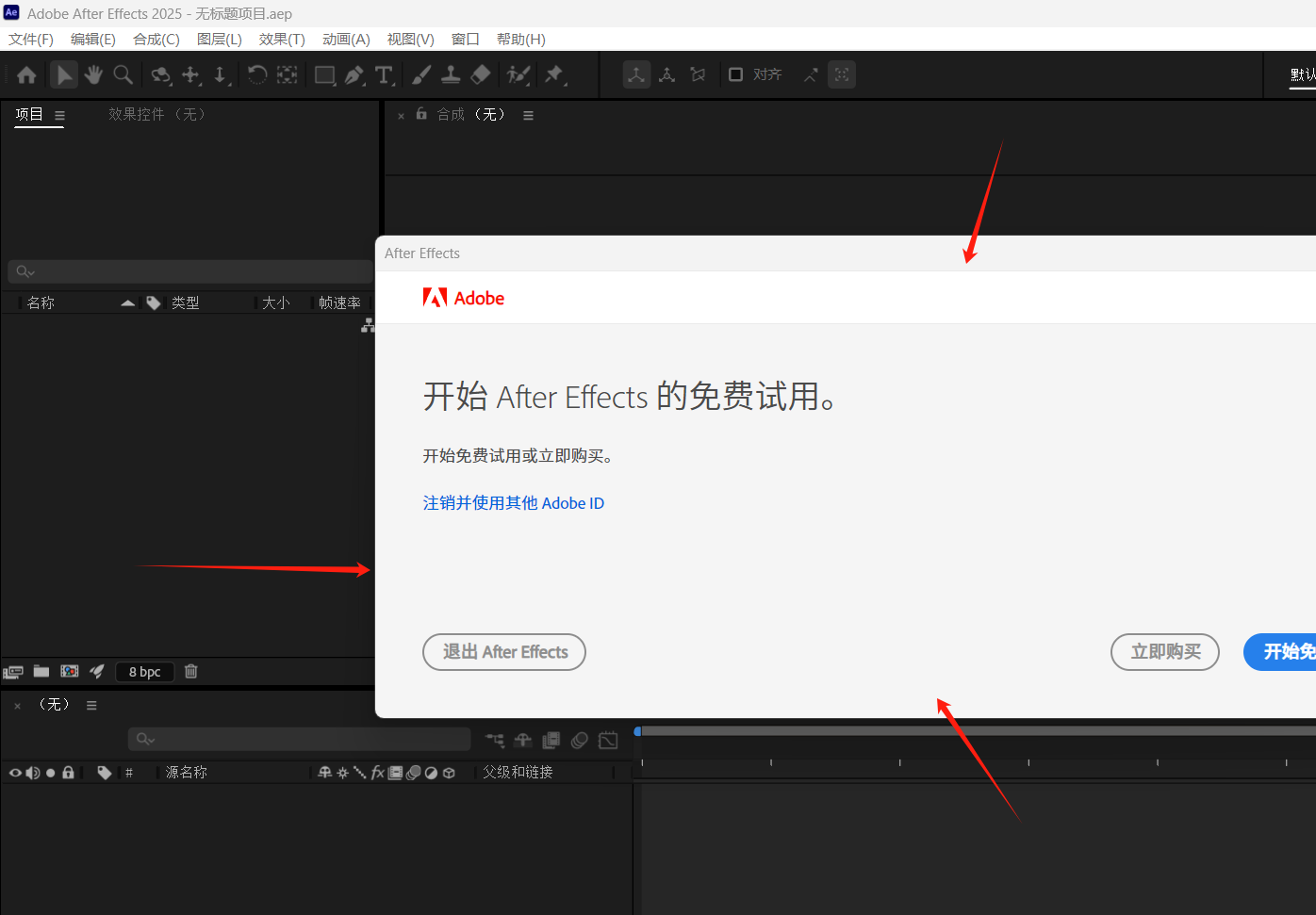Toggle motion blur for the composition
1316x915 pixels.
click(x=579, y=740)
